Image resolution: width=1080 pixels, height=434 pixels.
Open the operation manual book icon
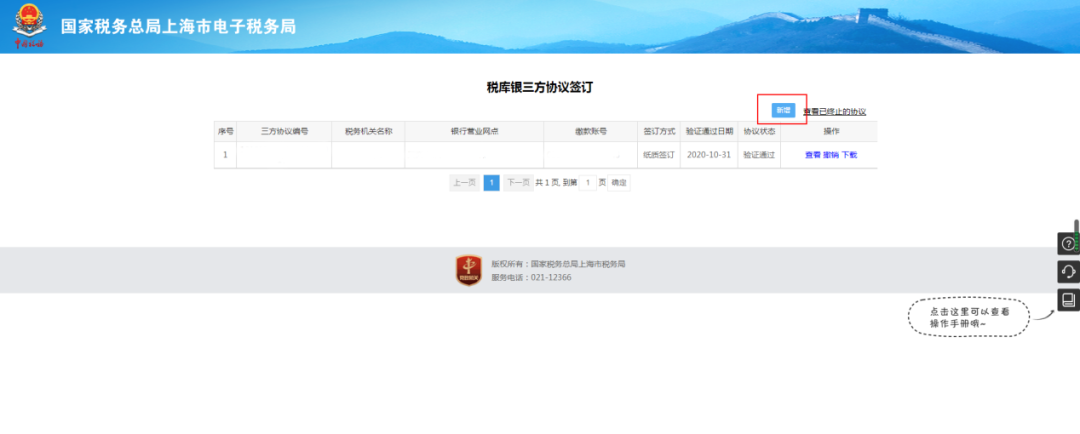pos(1068,300)
